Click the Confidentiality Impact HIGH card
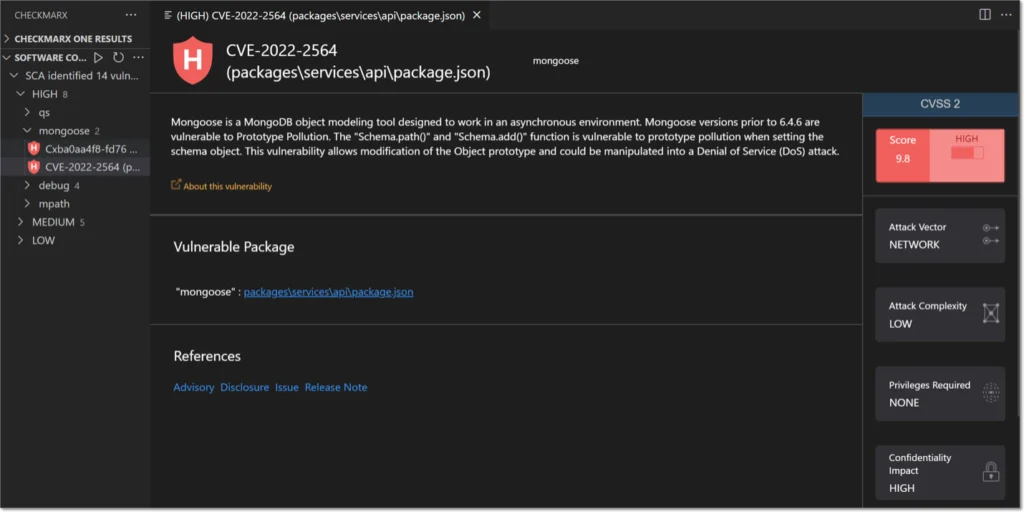 940,473
